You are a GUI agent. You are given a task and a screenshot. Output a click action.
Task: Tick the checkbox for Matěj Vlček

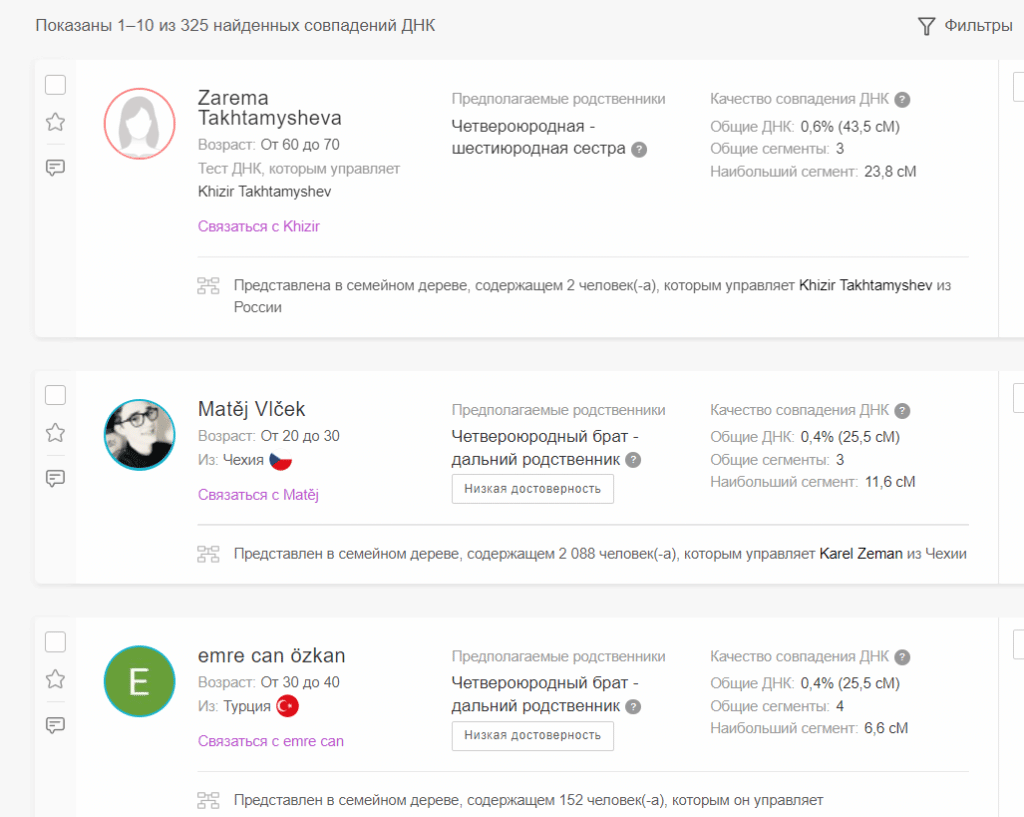pyautogui.click(x=56, y=395)
